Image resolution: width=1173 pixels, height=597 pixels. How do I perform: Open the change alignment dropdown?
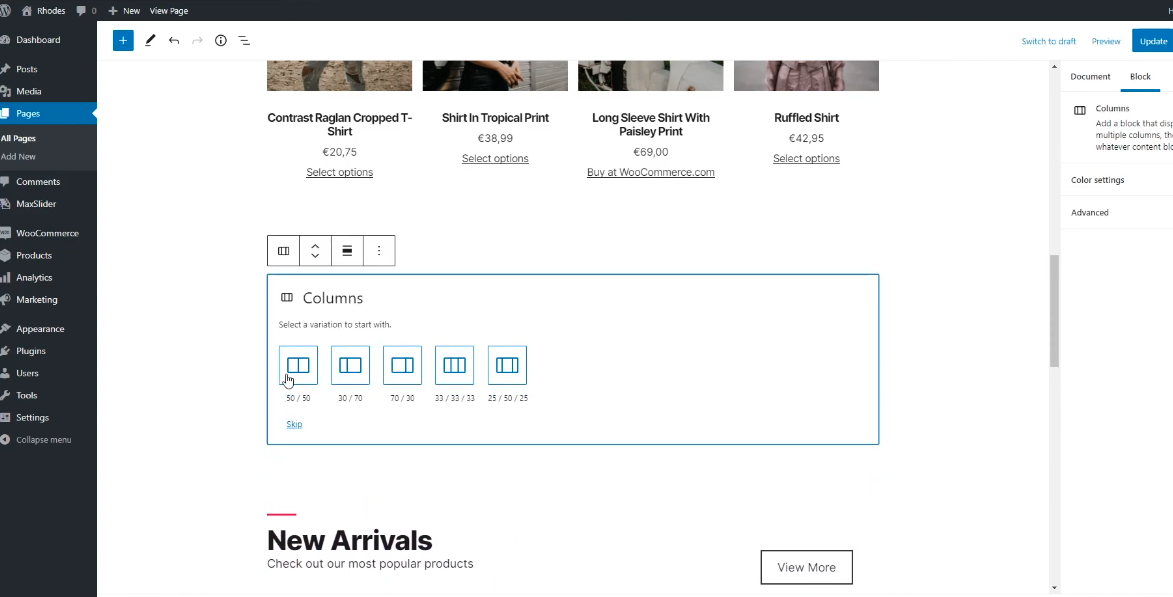(347, 251)
